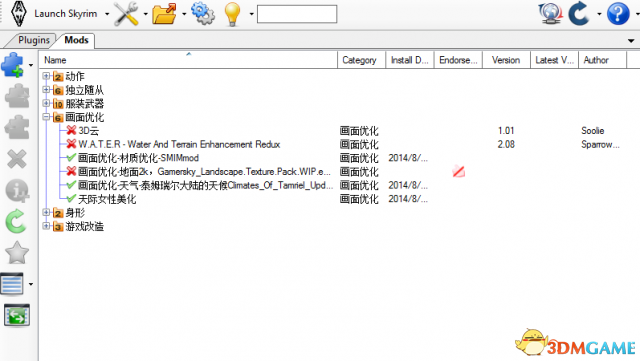
Task: Select the 独立随从 folder row
Action: (84, 90)
